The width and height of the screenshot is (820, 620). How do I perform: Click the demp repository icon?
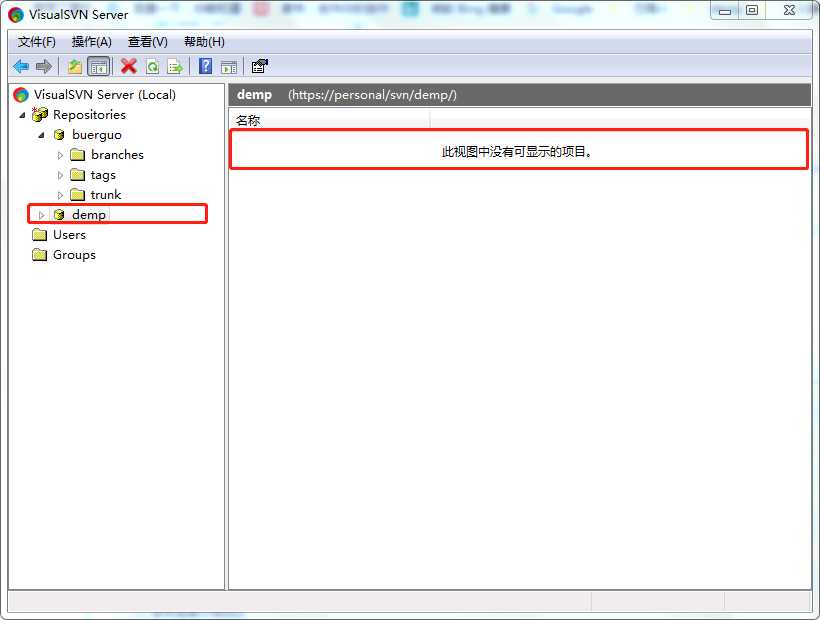tap(59, 214)
